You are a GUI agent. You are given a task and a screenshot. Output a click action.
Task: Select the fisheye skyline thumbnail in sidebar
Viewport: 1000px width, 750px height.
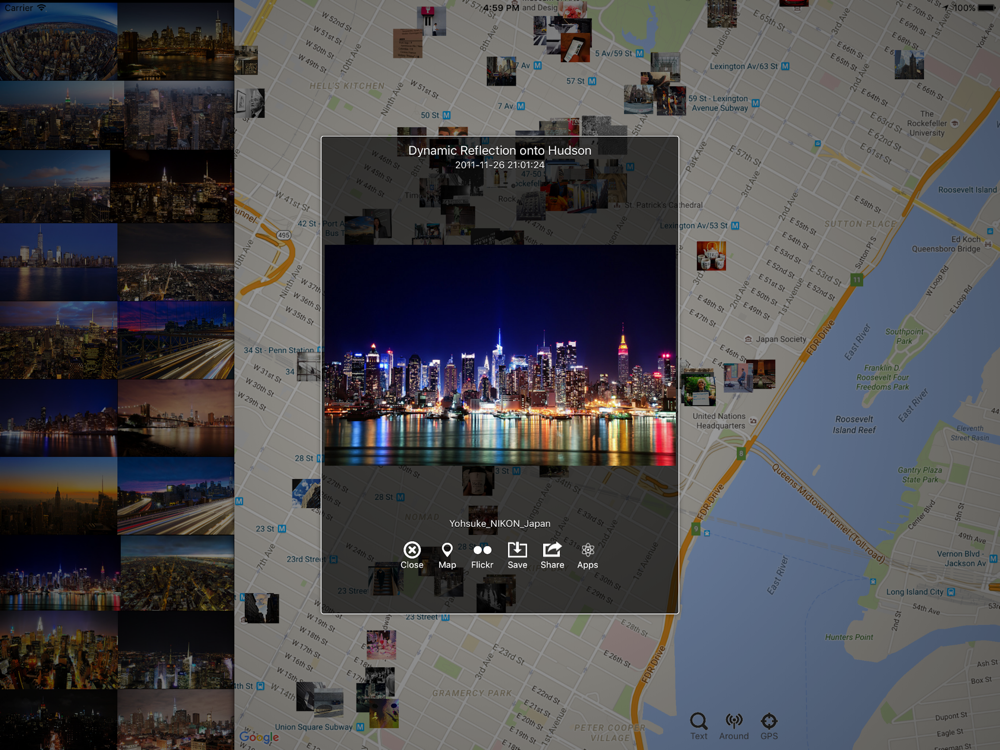tap(59, 41)
